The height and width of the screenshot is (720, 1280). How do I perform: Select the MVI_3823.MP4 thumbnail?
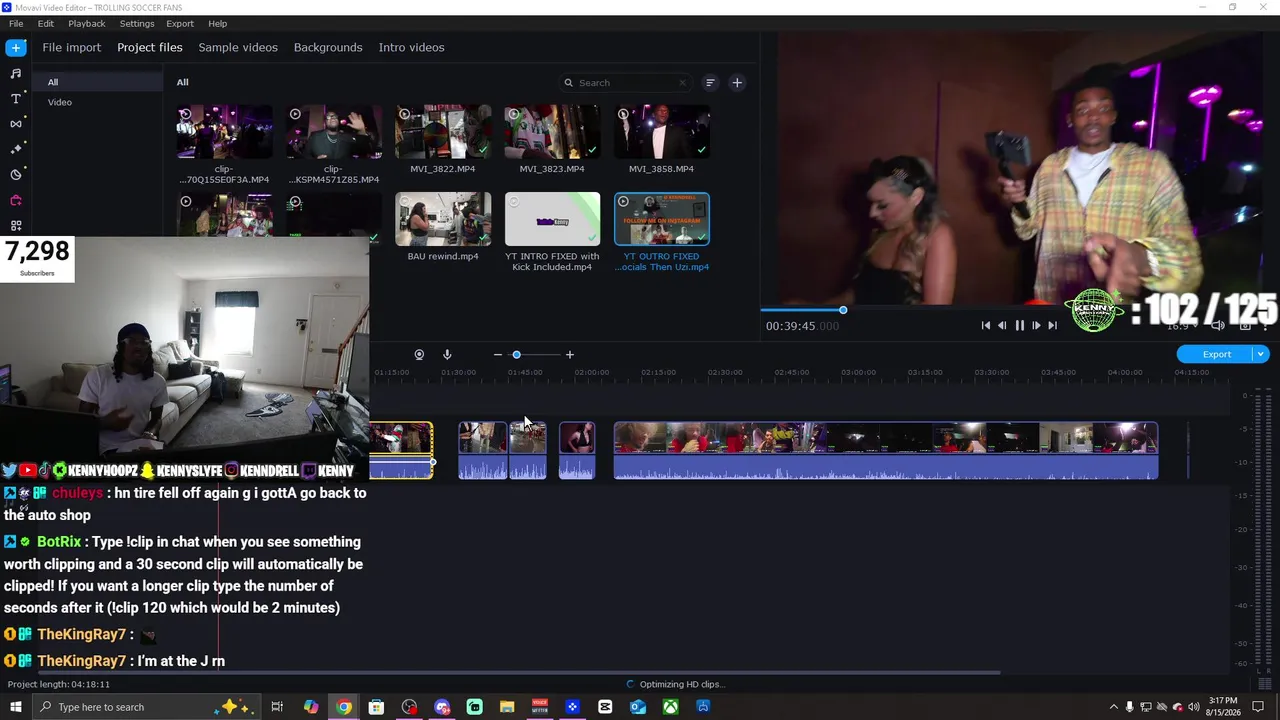point(552,132)
